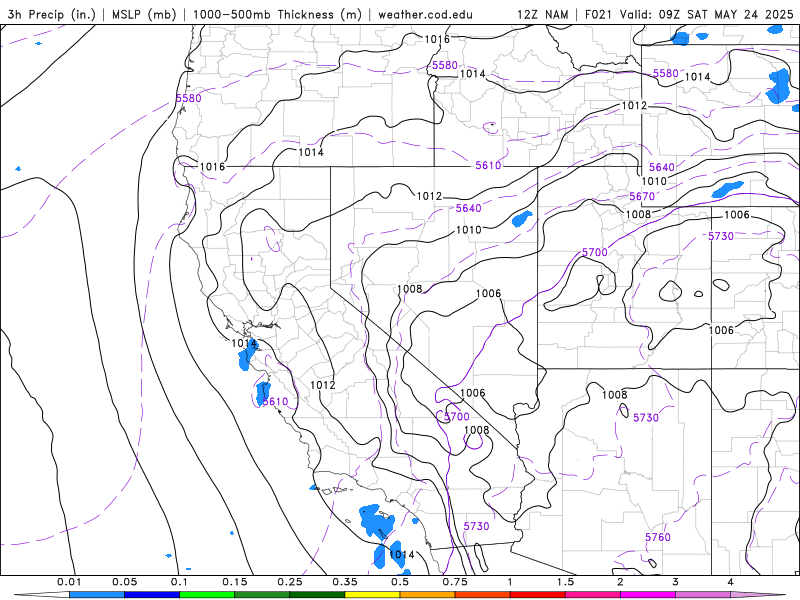Click the 0.01 legend value

click(69, 582)
